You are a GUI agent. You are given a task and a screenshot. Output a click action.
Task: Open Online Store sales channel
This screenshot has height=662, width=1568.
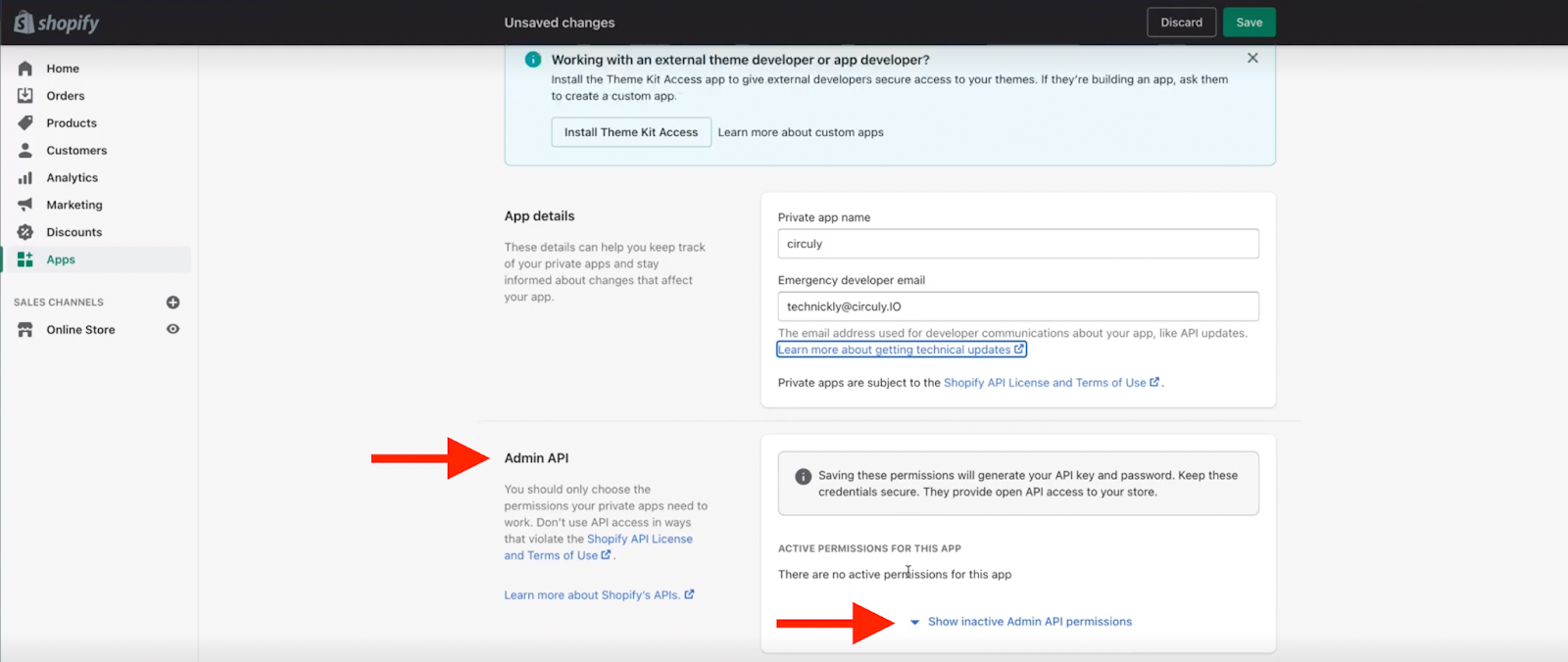point(80,330)
